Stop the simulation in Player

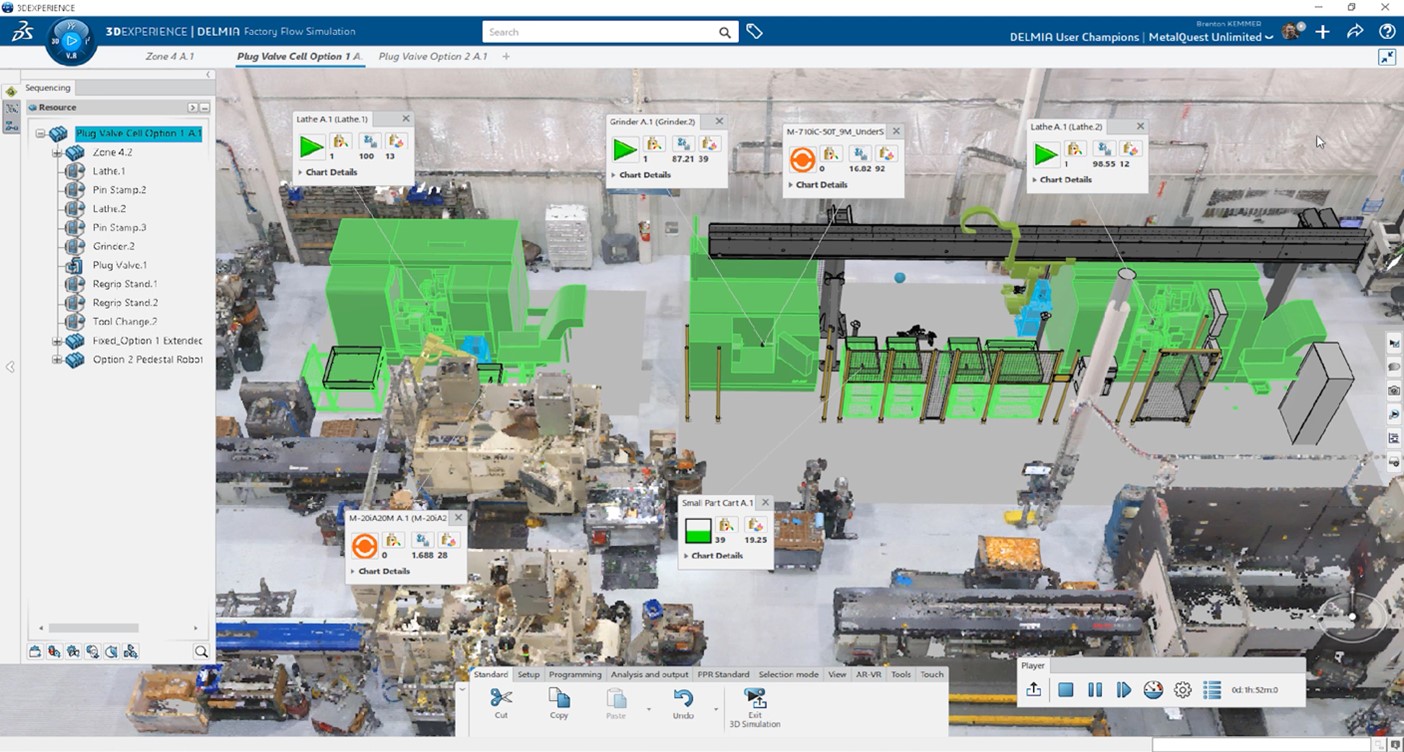pyautogui.click(x=1066, y=690)
